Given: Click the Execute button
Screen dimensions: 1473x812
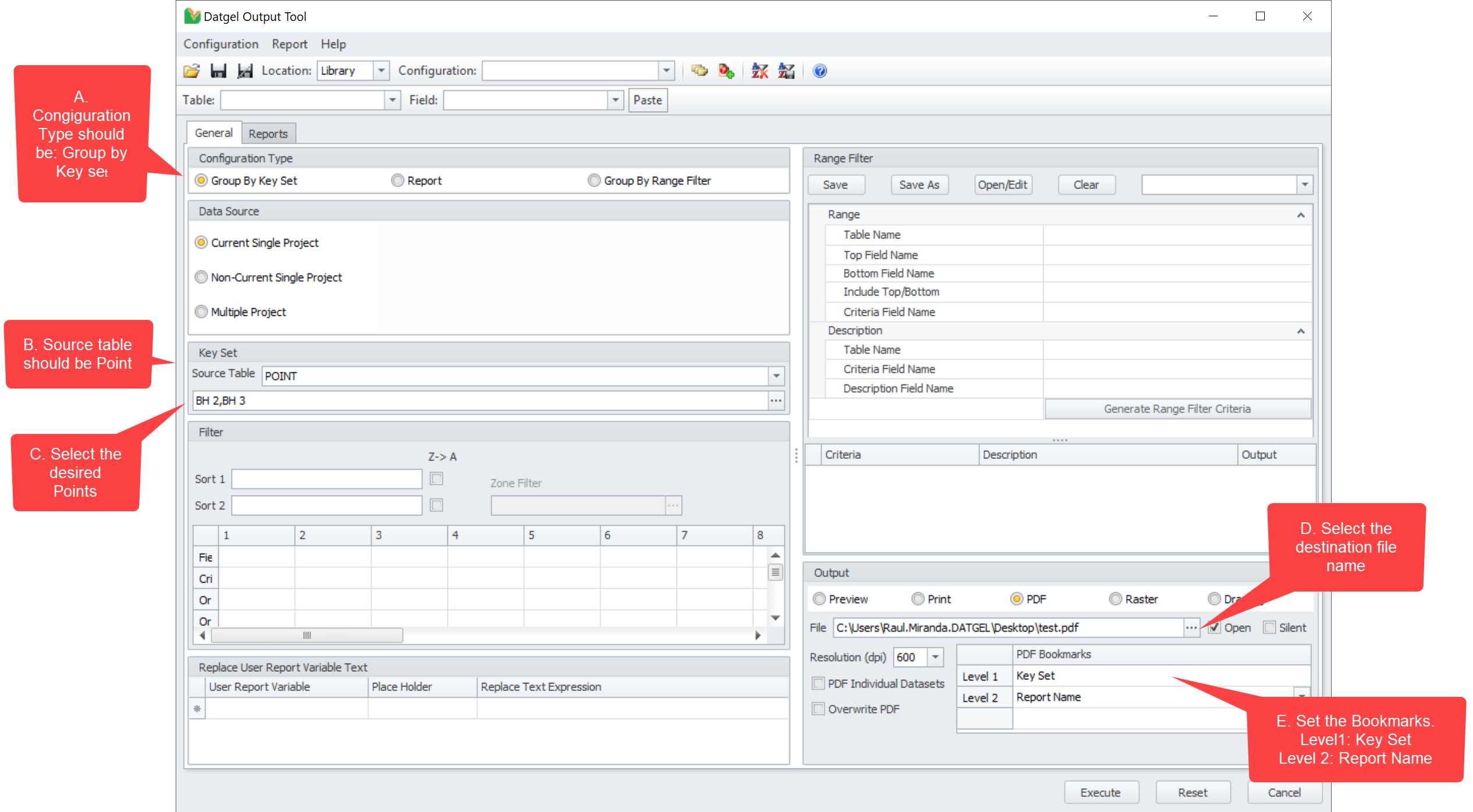Looking at the screenshot, I should (x=1100, y=792).
